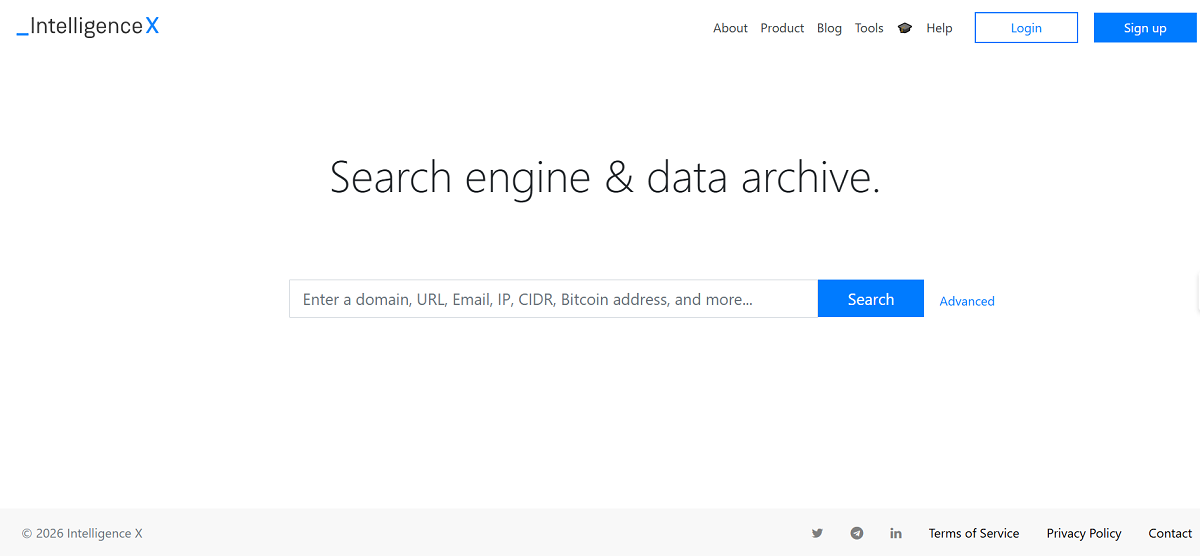1200x556 pixels.
Task: Open the LinkedIn icon in footer
Action: coord(896,533)
